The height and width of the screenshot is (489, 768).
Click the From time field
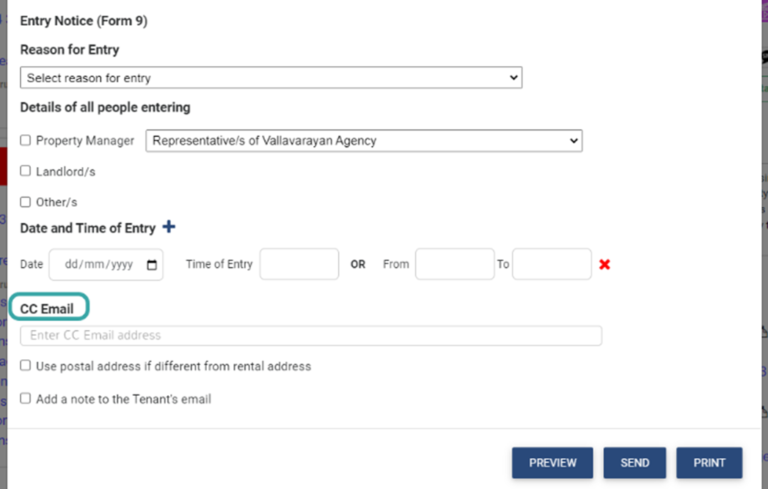(454, 265)
